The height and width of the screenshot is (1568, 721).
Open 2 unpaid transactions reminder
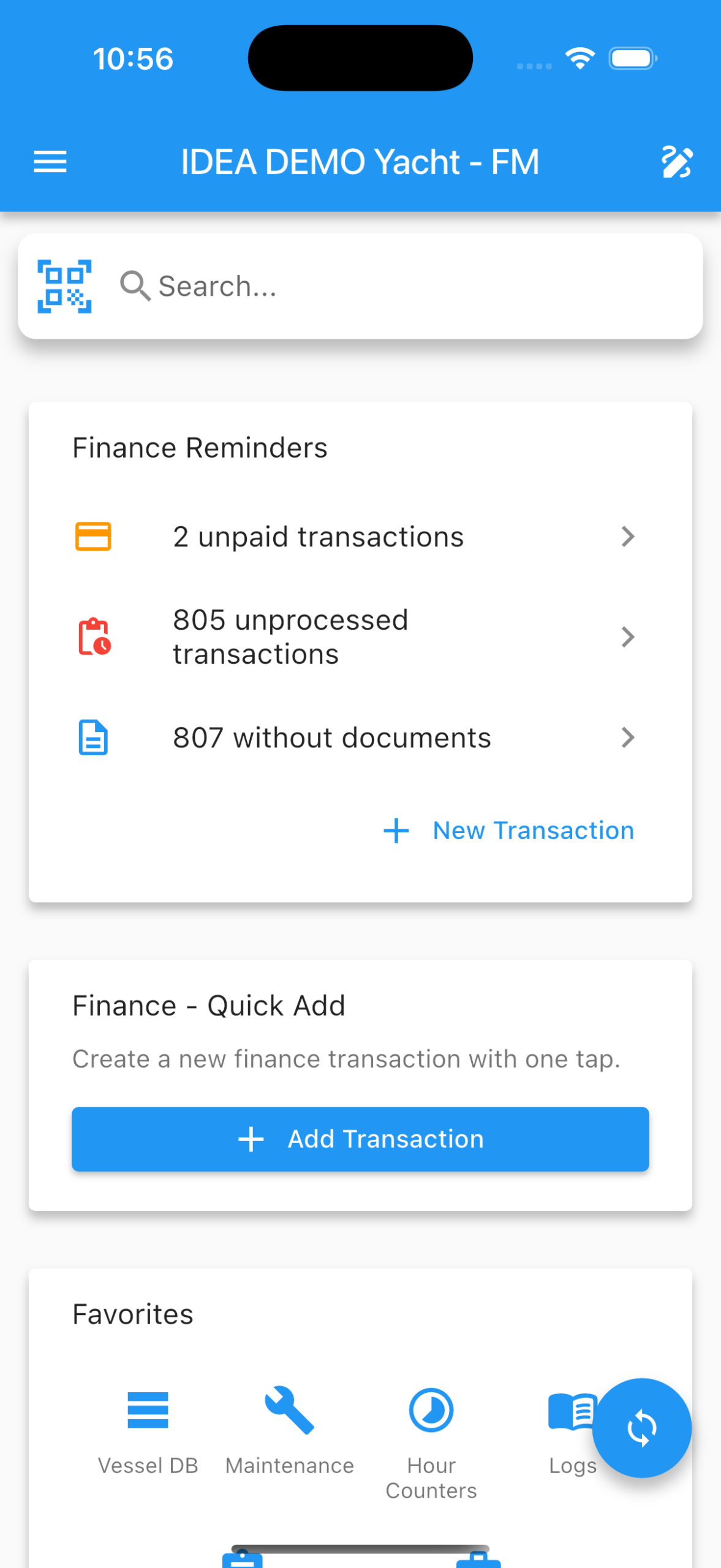pos(318,537)
